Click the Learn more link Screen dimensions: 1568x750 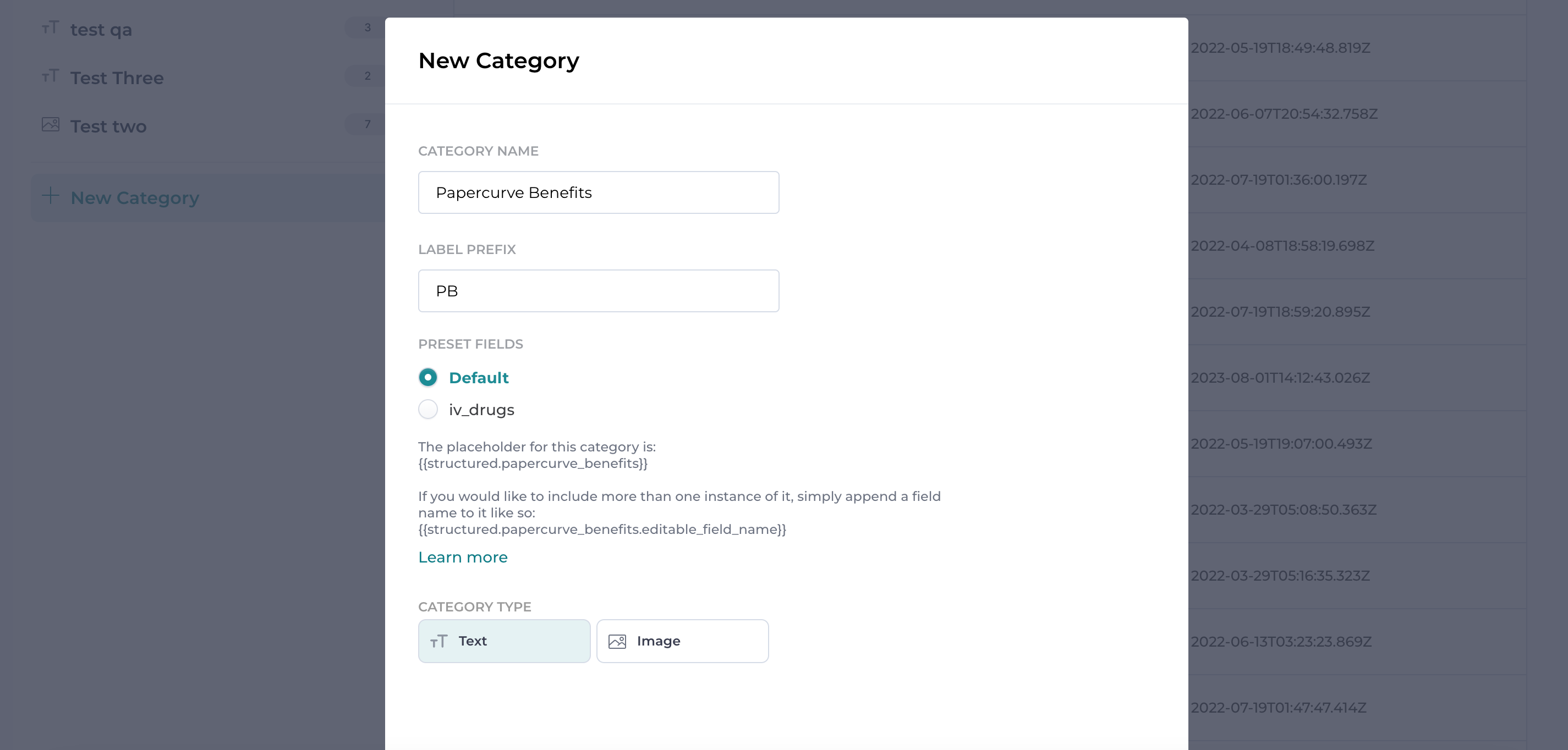[463, 556]
